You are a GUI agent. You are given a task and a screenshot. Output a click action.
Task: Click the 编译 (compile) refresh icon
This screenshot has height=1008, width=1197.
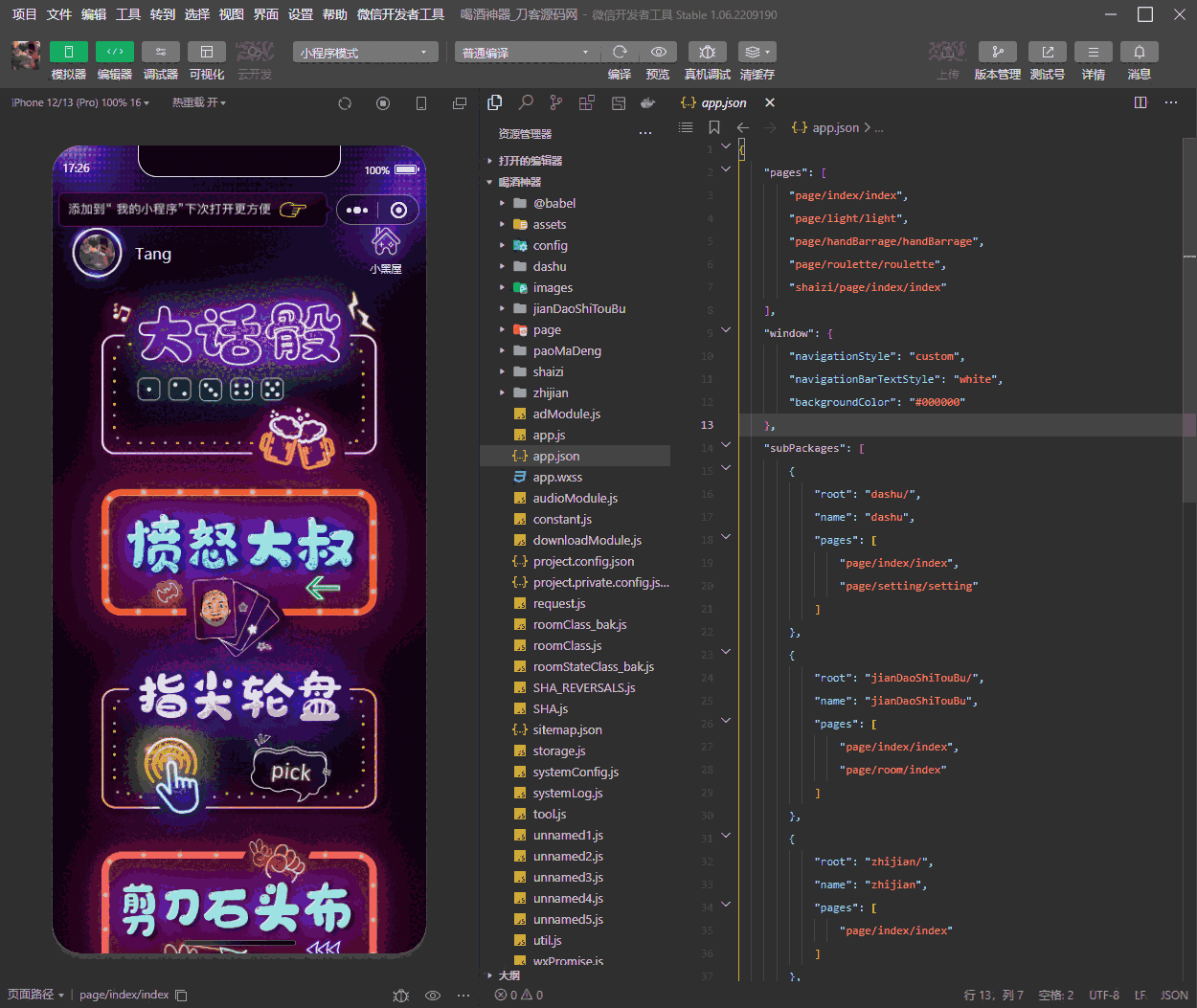(620, 52)
